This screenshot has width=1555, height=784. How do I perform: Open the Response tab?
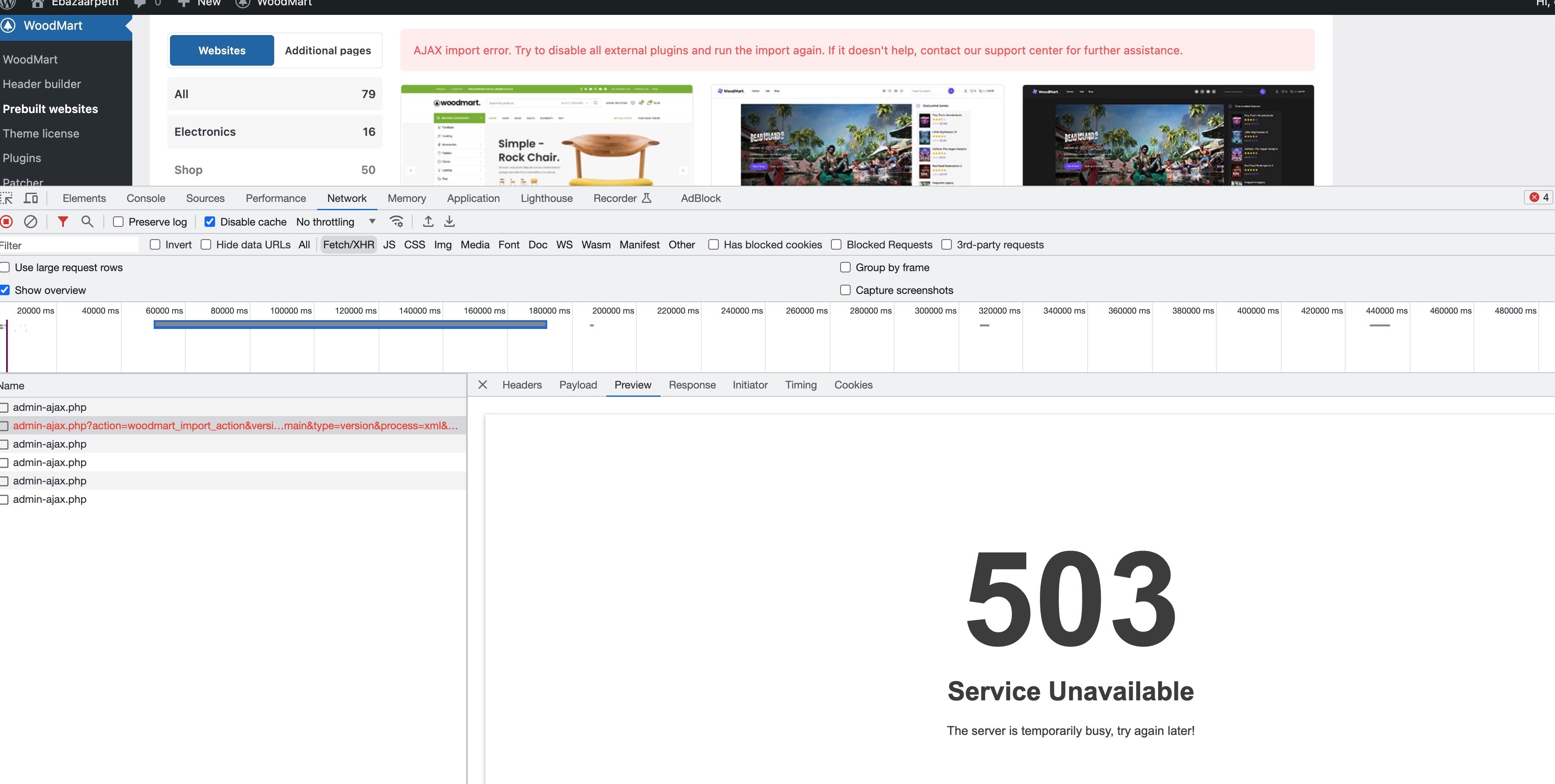pos(692,385)
